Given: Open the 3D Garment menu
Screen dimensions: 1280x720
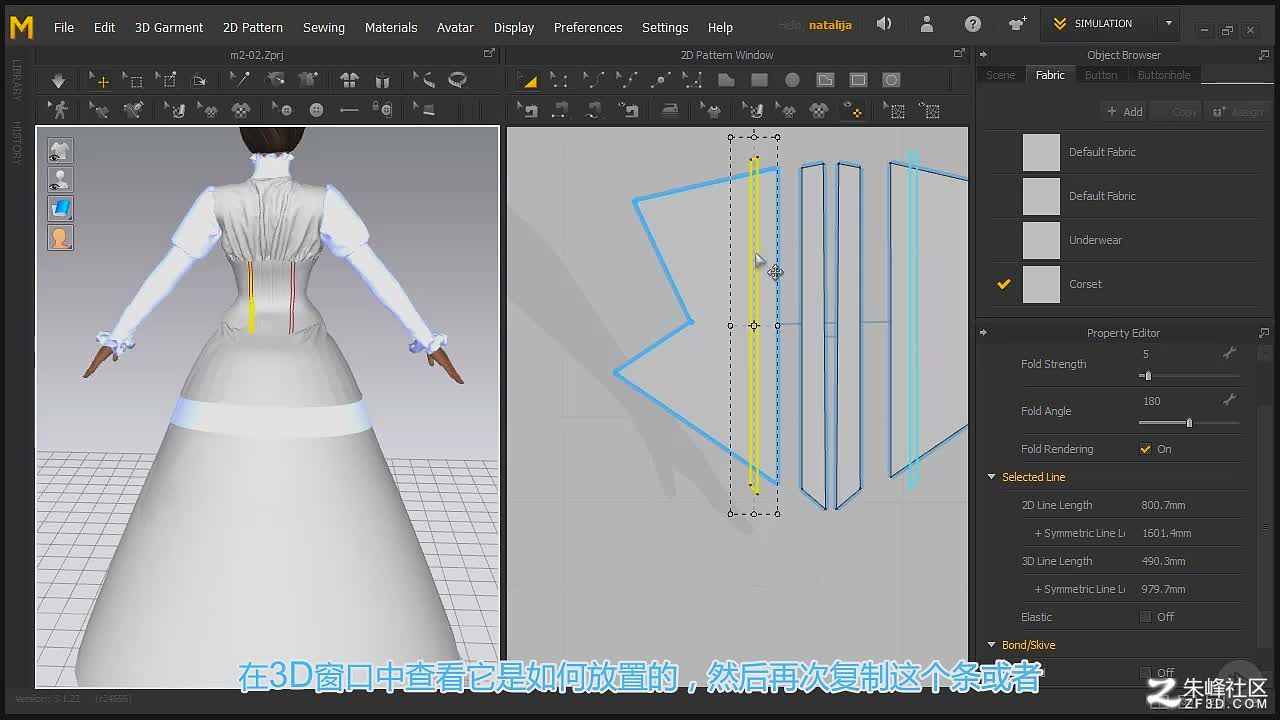Looking at the screenshot, I should click(169, 27).
